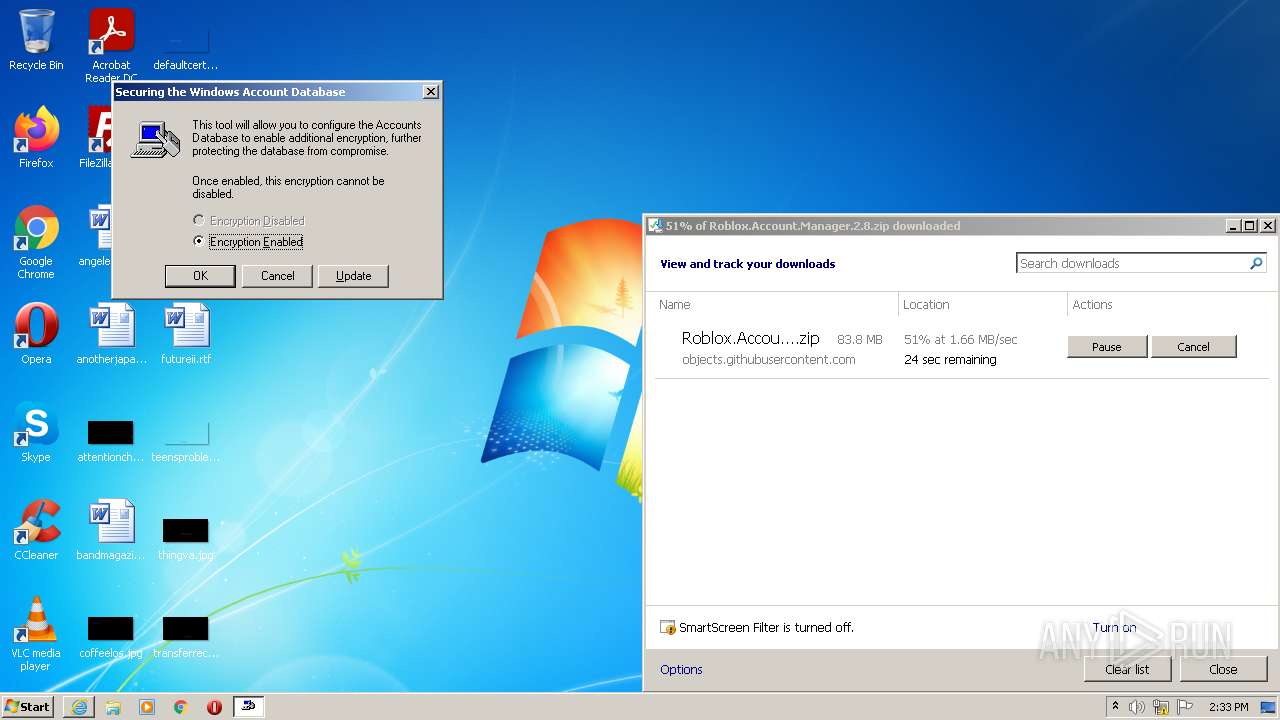Click the network tray icon
1280x720 pixels.
(1161, 707)
